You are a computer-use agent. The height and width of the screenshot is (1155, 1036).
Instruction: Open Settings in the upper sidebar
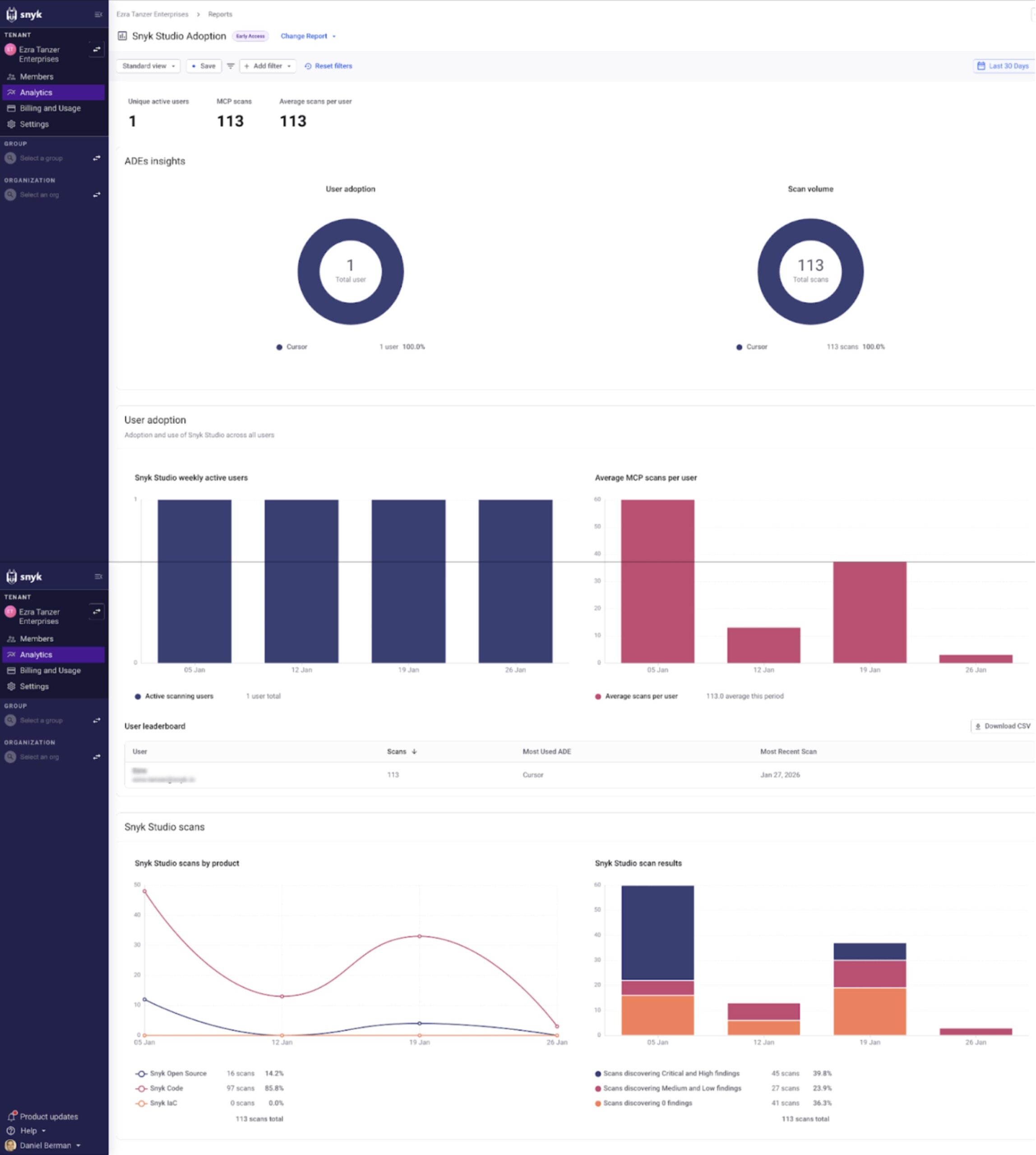(54, 124)
